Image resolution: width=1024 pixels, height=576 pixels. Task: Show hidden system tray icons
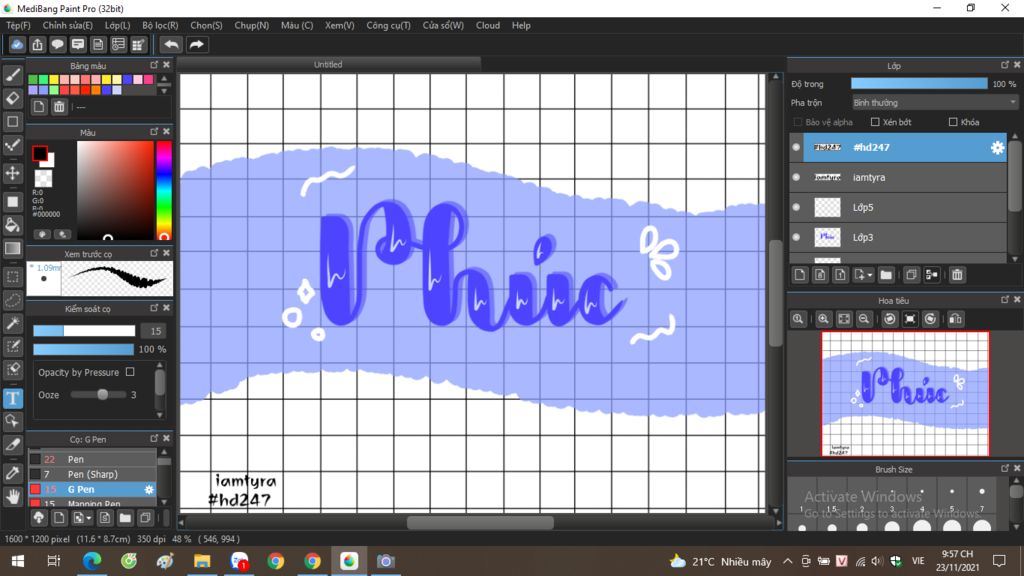point(788,561)
